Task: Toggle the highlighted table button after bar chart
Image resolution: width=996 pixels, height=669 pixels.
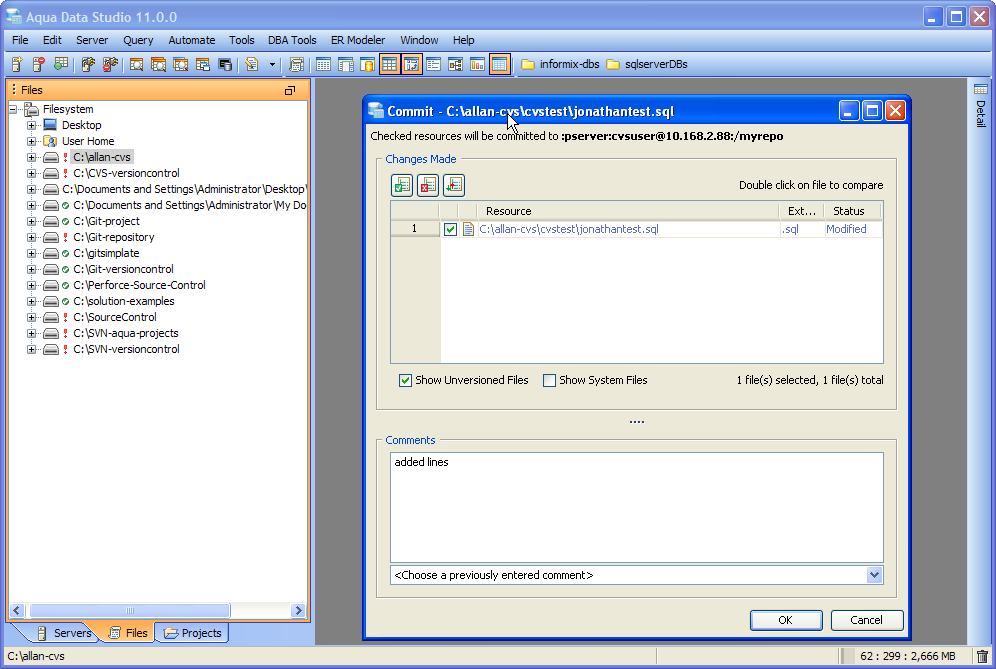Action: (500, 64)
